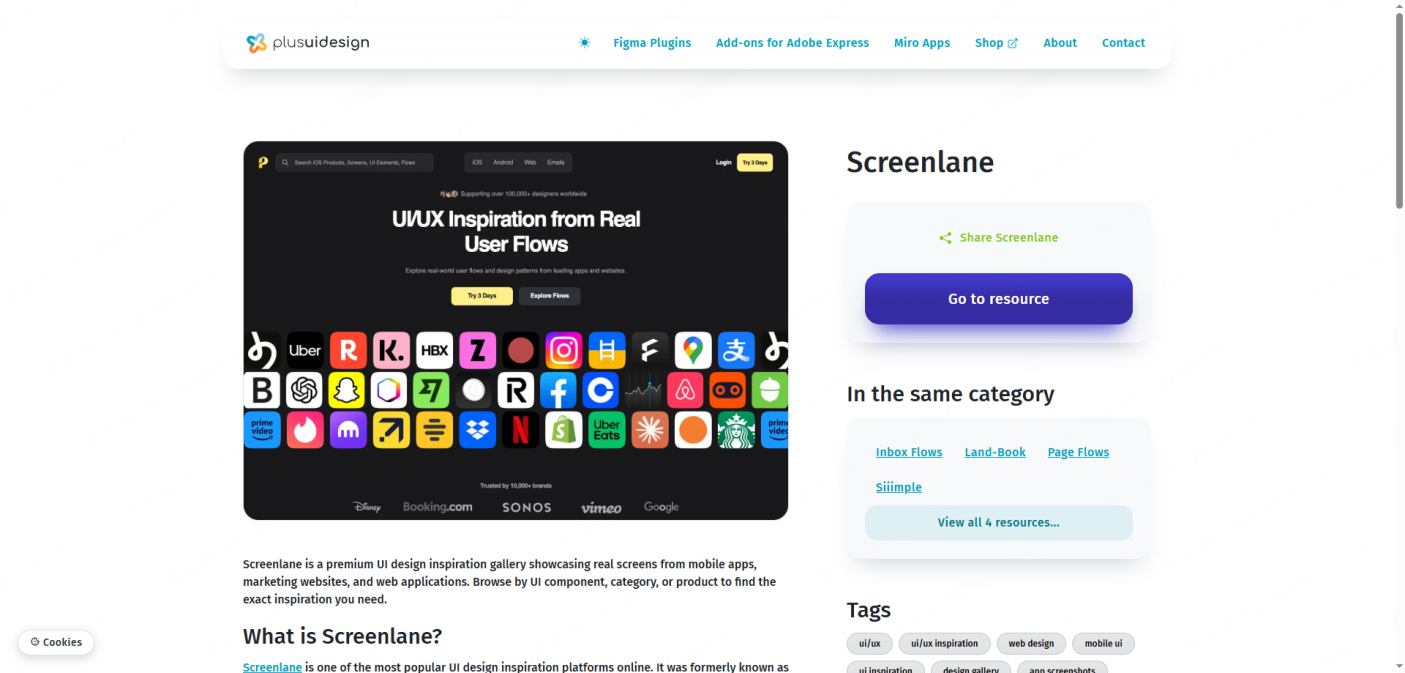Click the Shopify bag icon in the preview
This screenshot has height=673, width=1405.
pyautogui.click(x=564, y=430)
